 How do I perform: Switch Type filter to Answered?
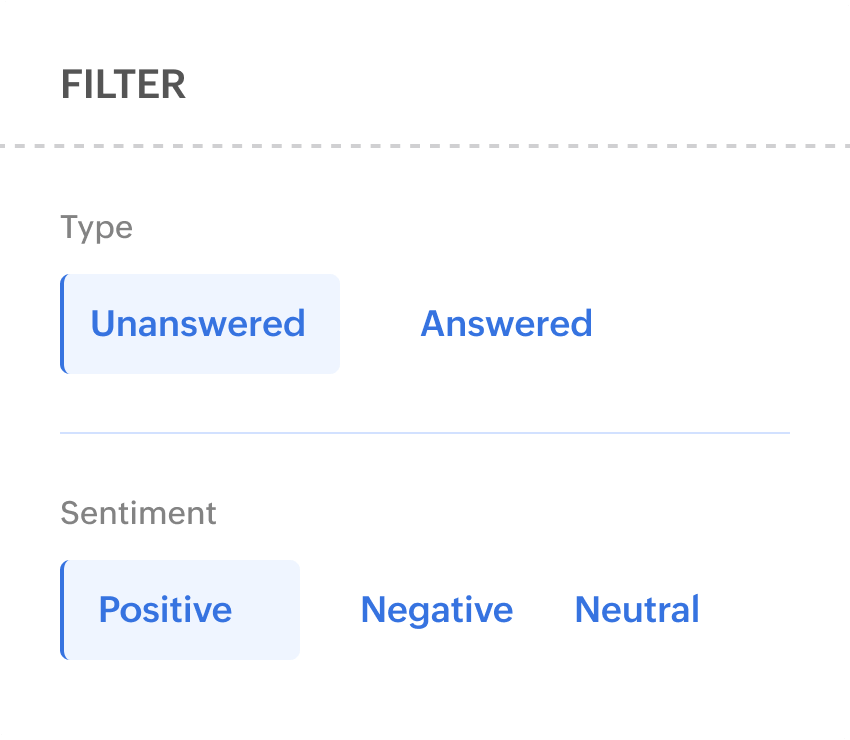[506, 324]
